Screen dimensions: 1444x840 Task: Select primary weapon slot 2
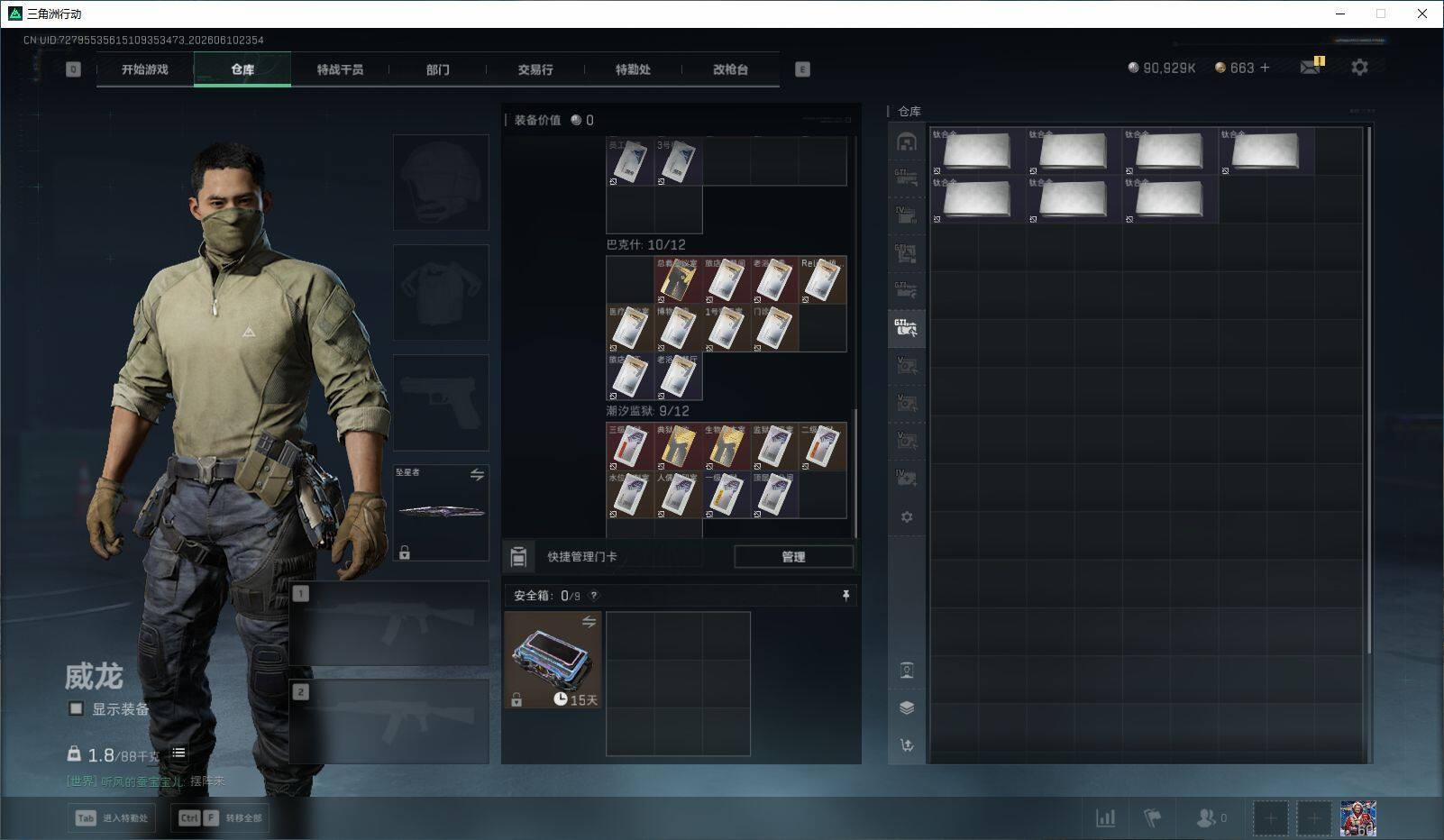click(389, 721)
